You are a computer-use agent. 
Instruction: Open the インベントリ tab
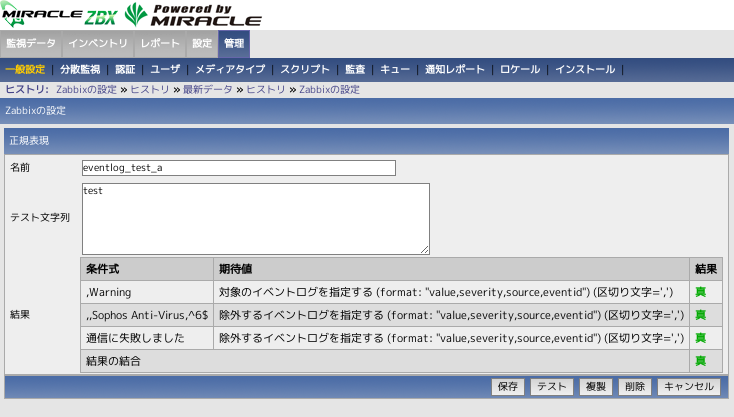point(100,44)
